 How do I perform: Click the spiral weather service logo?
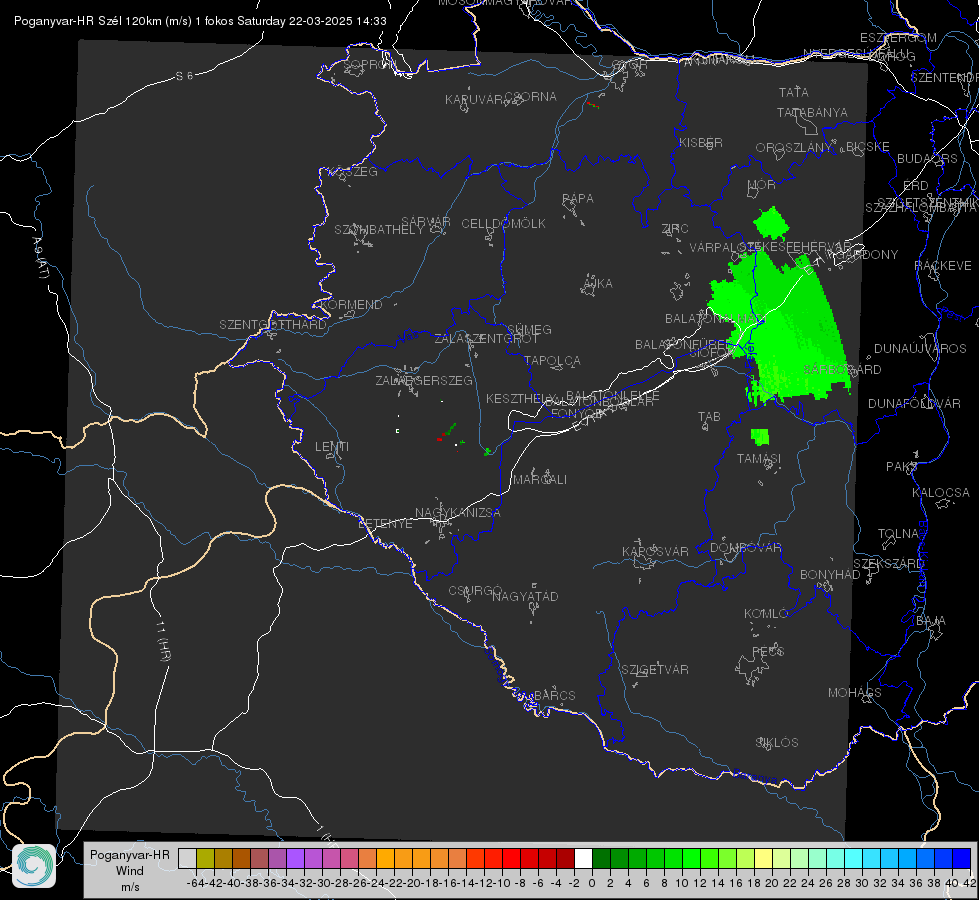pyautogui.click(x=34, y=866)
